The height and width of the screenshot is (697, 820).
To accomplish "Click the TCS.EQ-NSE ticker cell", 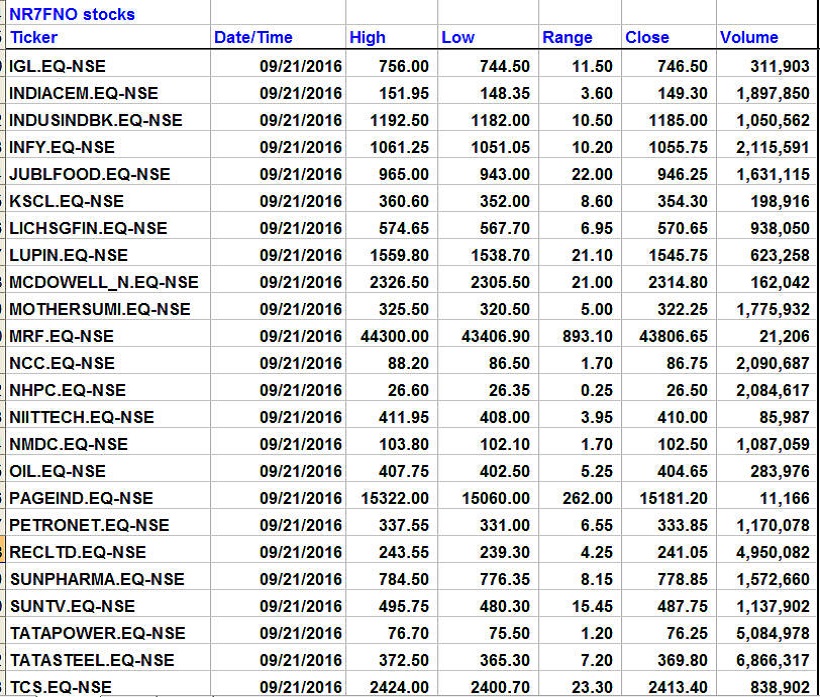I will [58, 687].
